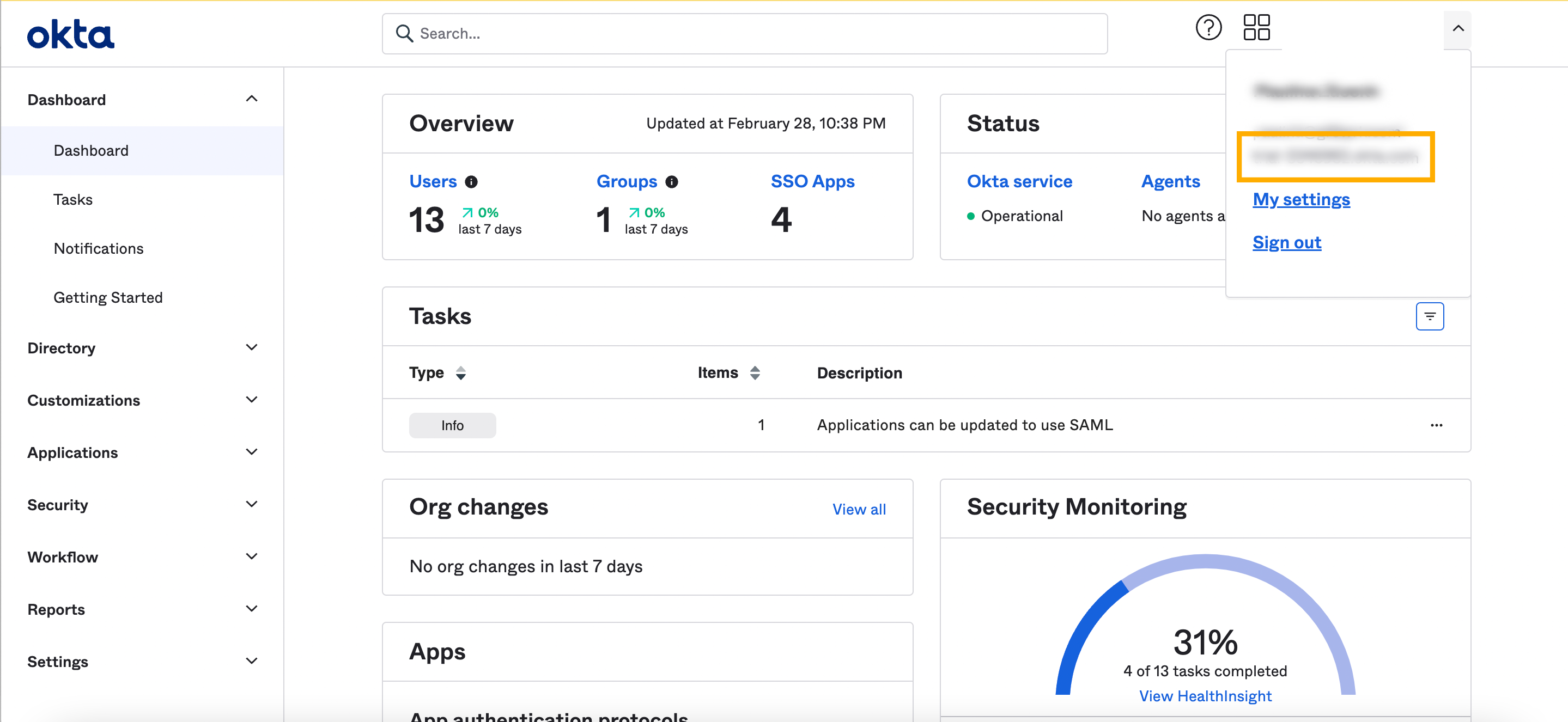Open Notifications in the sidebar
The width and height of the screenshot is (1568, 722).
click(x=99, y=248)
